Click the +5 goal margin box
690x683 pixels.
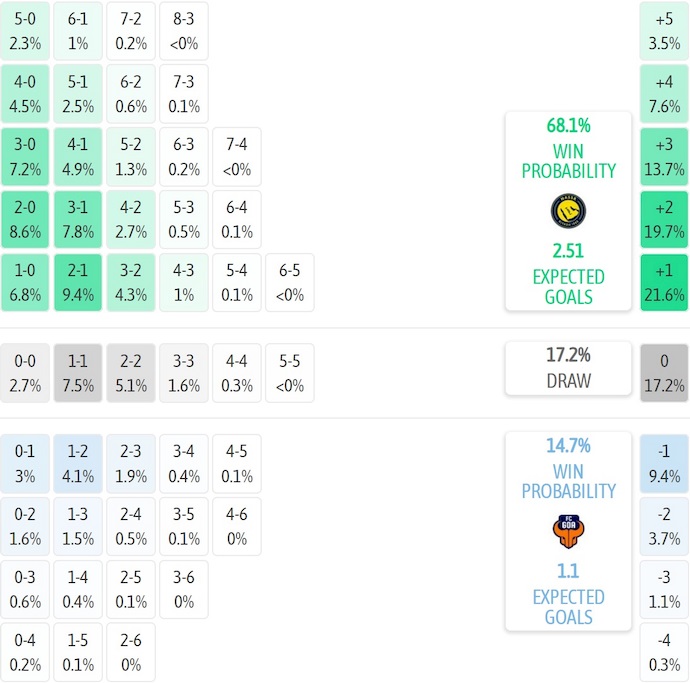click(x=664, y=31)
